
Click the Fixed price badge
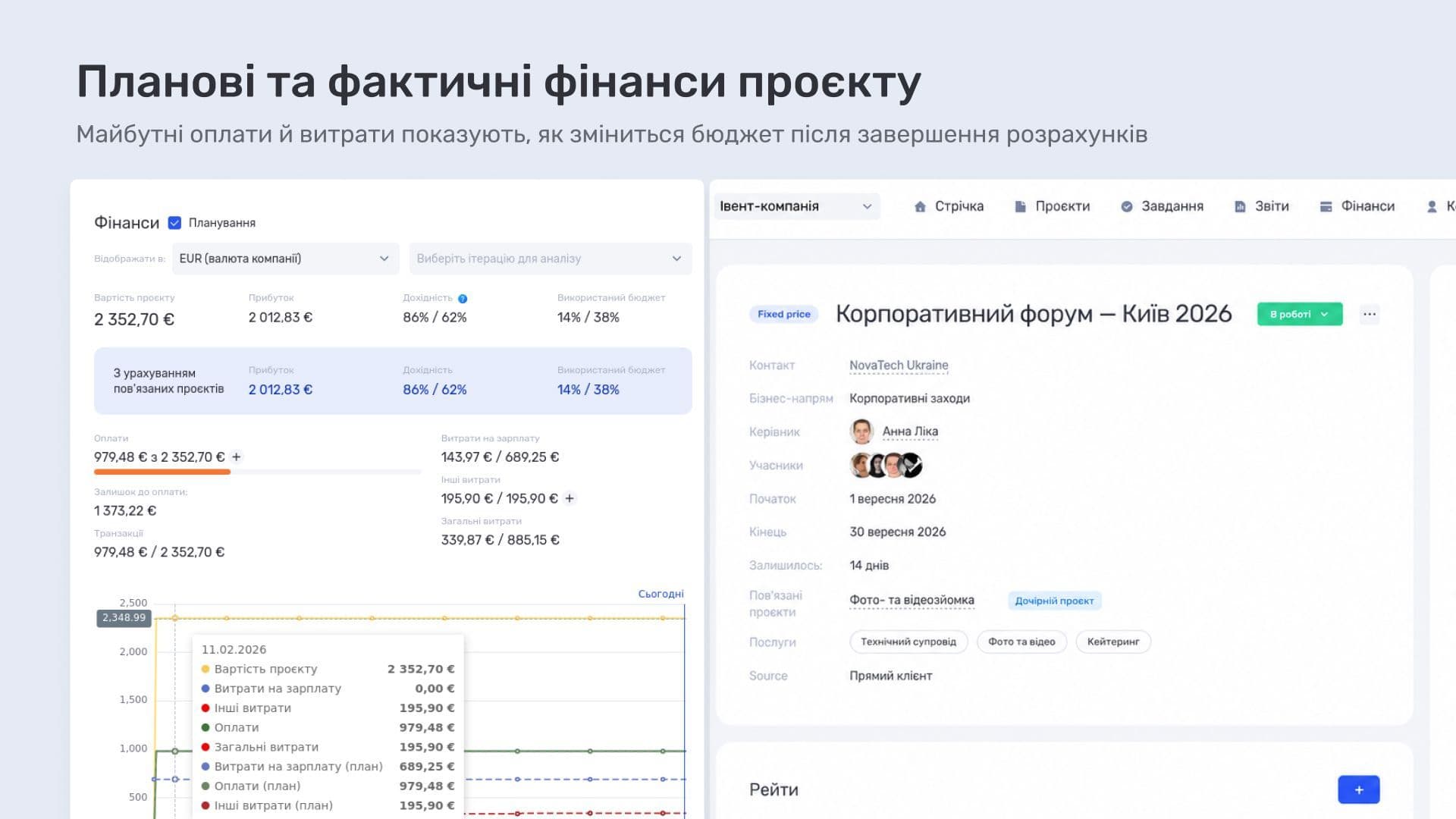coord(783,314)
